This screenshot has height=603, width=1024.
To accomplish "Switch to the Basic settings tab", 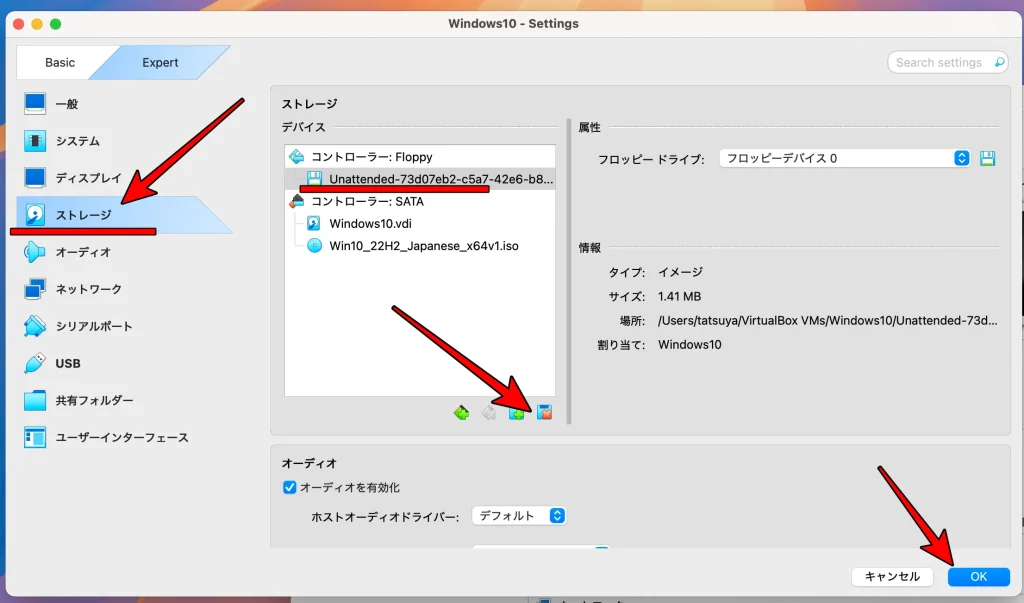I will coord(60,62).
